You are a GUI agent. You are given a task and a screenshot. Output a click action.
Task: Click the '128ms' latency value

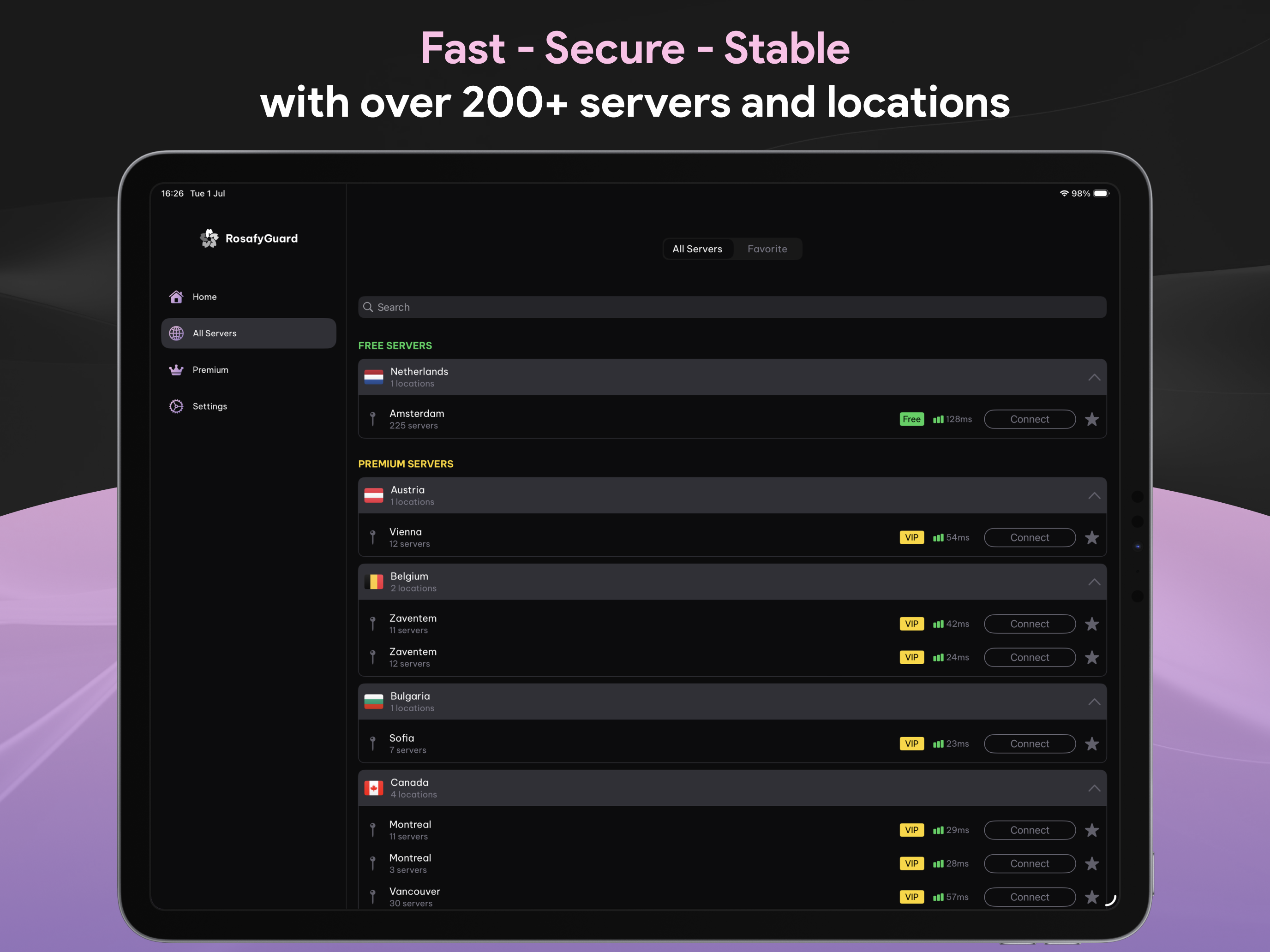pos(959,419)
